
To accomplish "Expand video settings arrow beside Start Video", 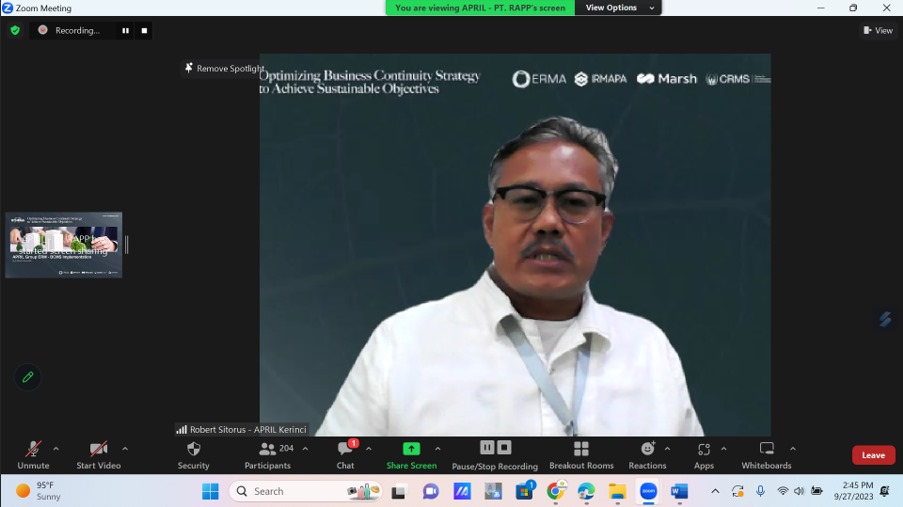I will pyautogui.click(x=125, y=449).
